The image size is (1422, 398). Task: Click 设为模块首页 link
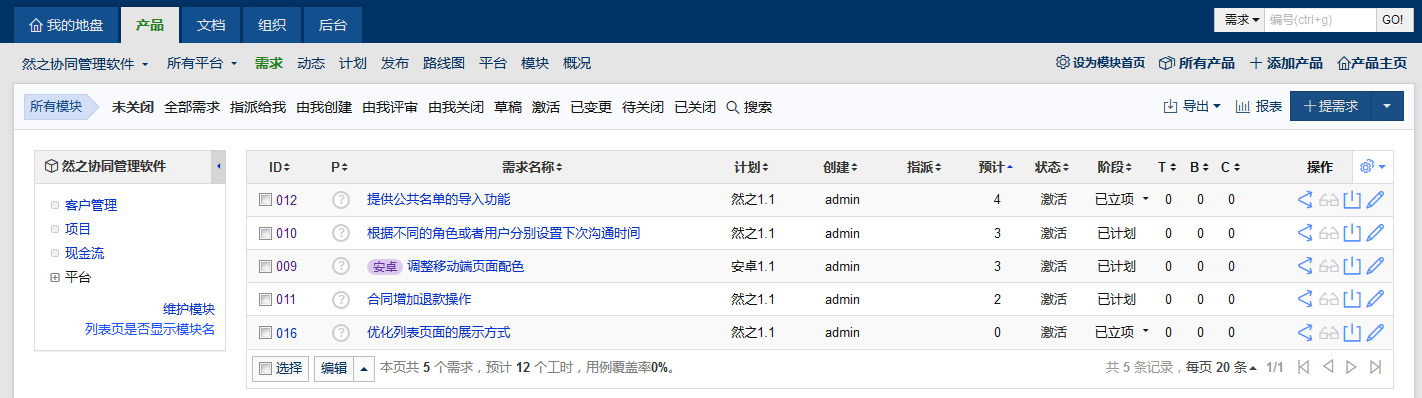tap(1100, 63)
